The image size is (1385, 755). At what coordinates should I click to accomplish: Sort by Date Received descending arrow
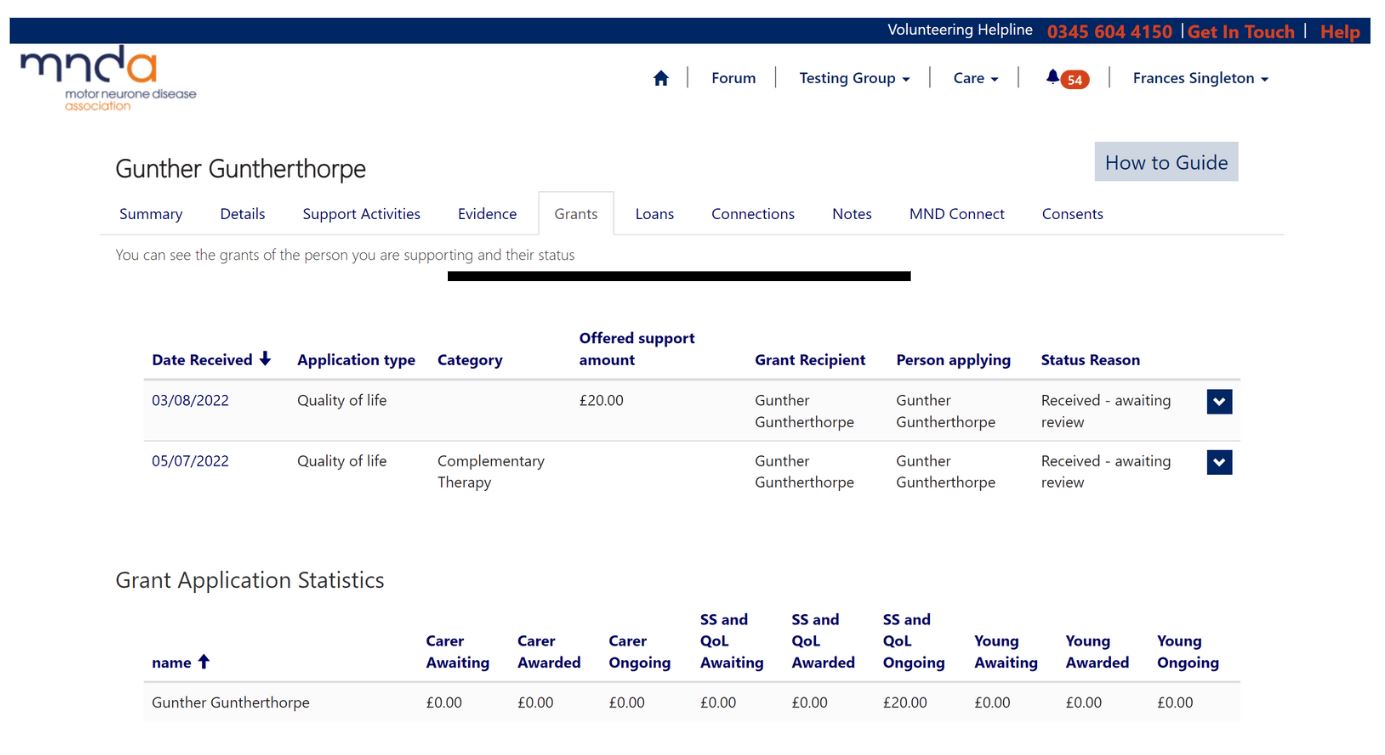click(265, 359)
